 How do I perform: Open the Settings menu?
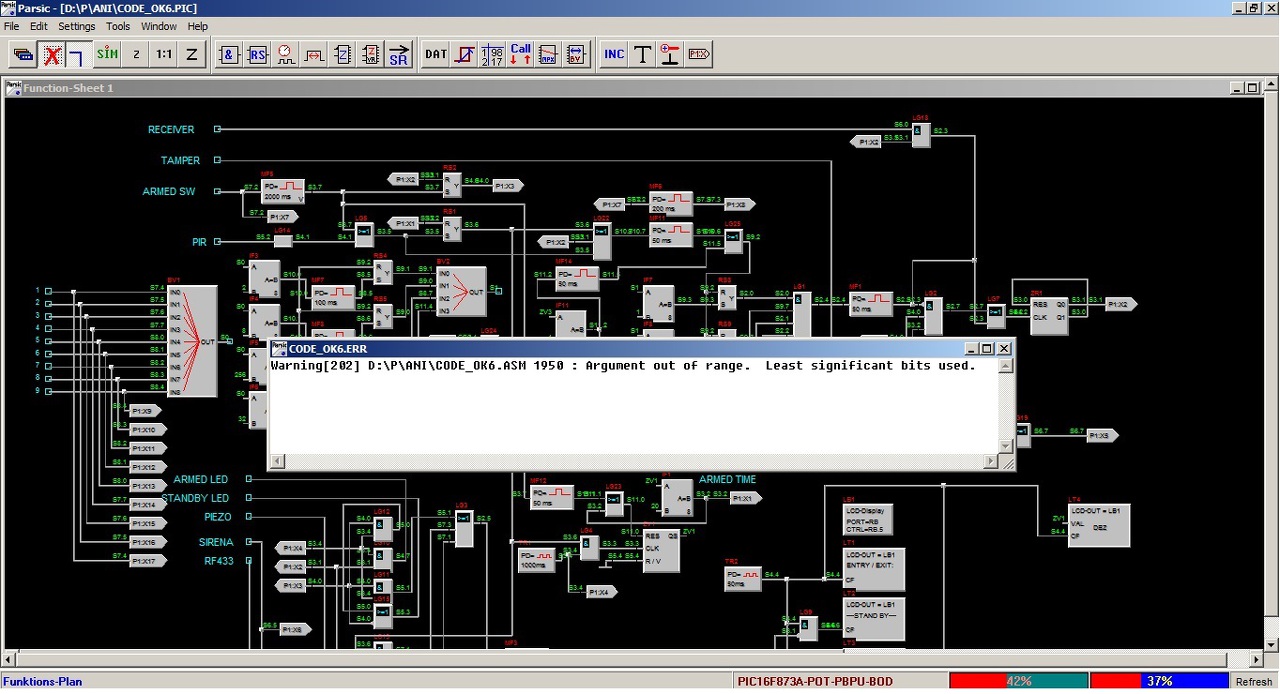click(x=77, y=26)
